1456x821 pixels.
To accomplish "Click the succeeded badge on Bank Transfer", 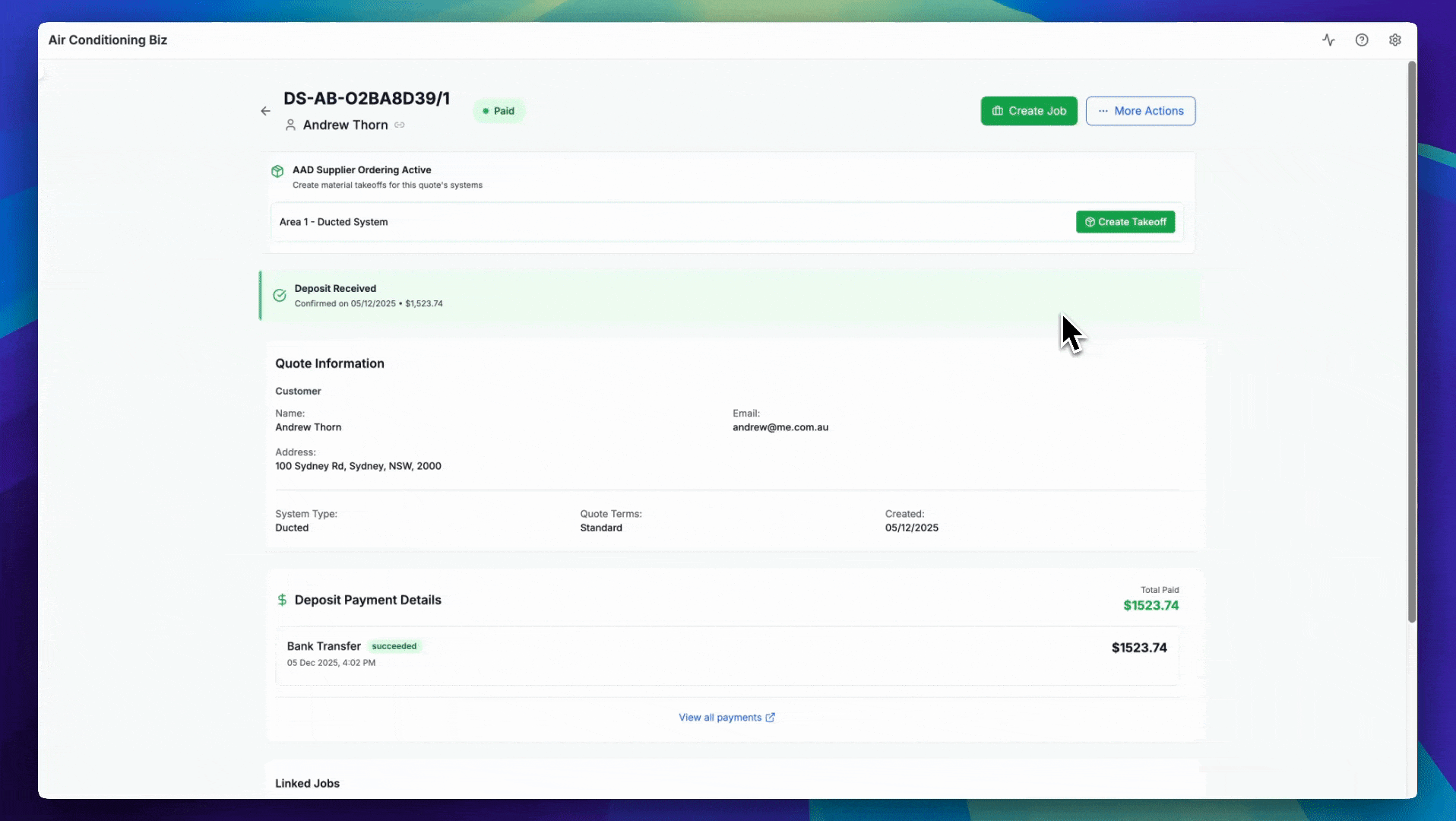I will pos(394,646).
